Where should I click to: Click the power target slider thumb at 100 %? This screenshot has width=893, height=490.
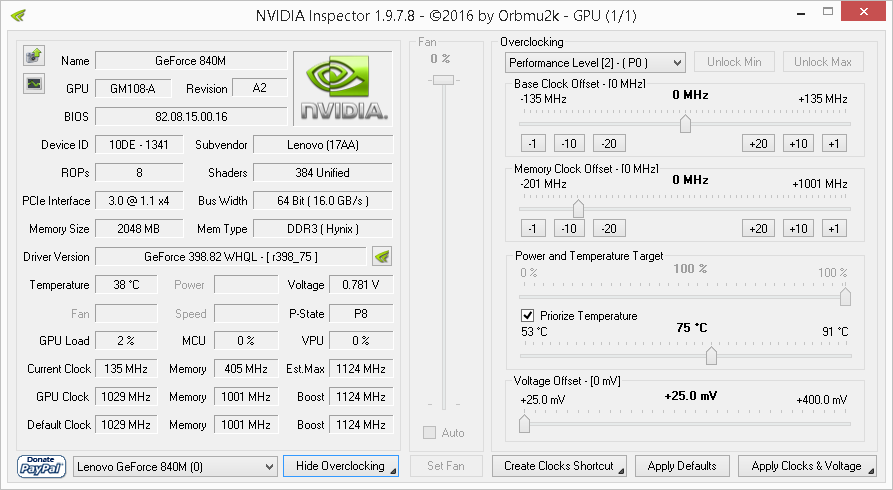845,297
